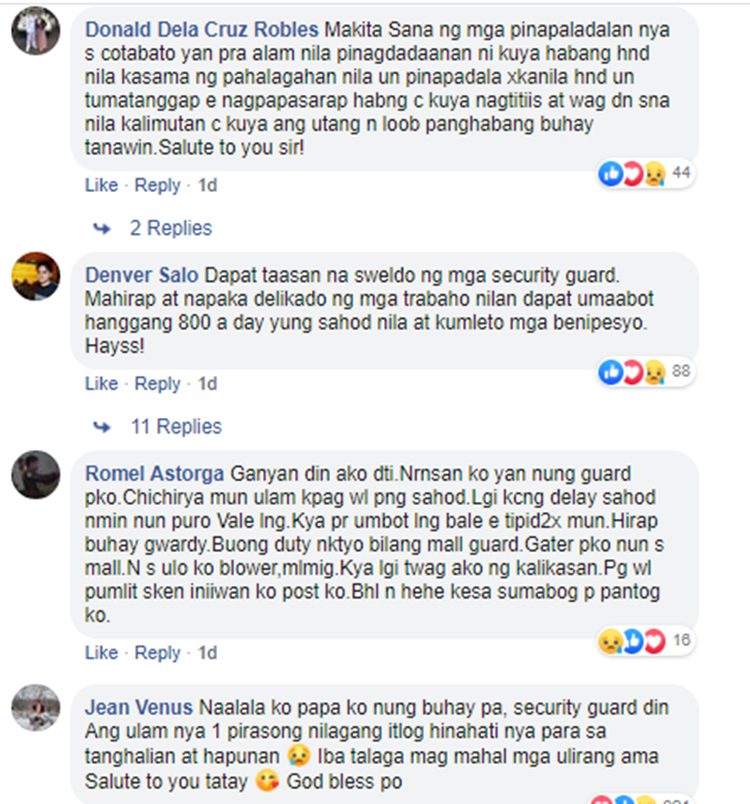750x804 pixels.
Task: Click Denver Salo's avatar thumbnail
Action: (35, 276)
